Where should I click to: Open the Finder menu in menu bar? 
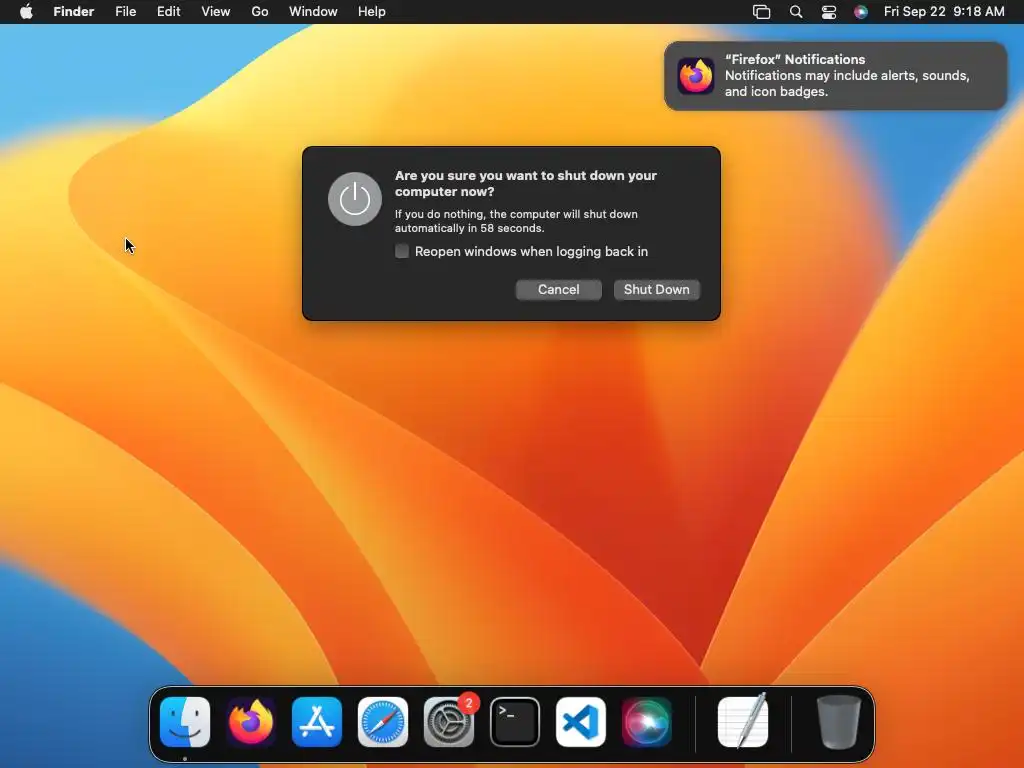[x=73, y=12]
